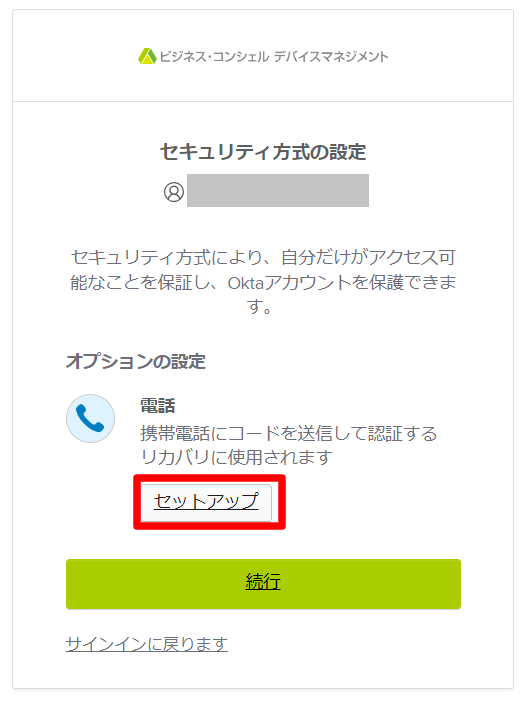
Task: Click the gray masked username box
Action: tap(278, 191)
